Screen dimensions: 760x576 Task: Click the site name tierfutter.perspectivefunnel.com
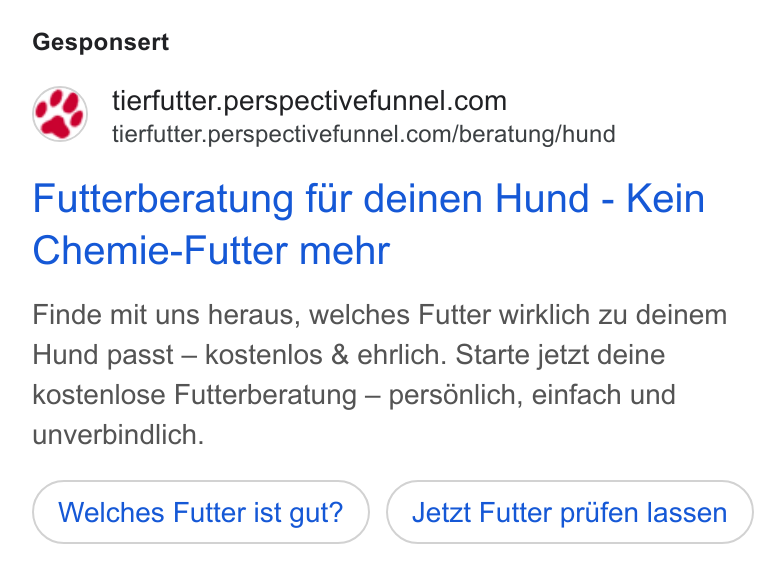pyautogui.click(x=309, y=101)
